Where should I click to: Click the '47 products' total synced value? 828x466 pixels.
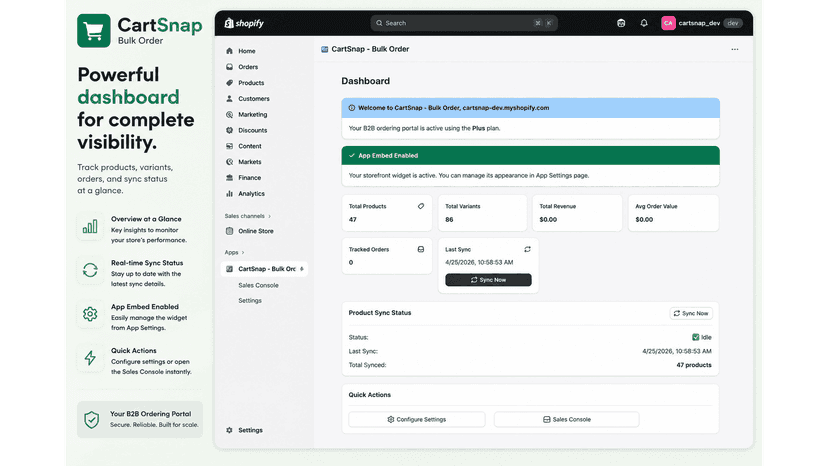tap(693, 365)
